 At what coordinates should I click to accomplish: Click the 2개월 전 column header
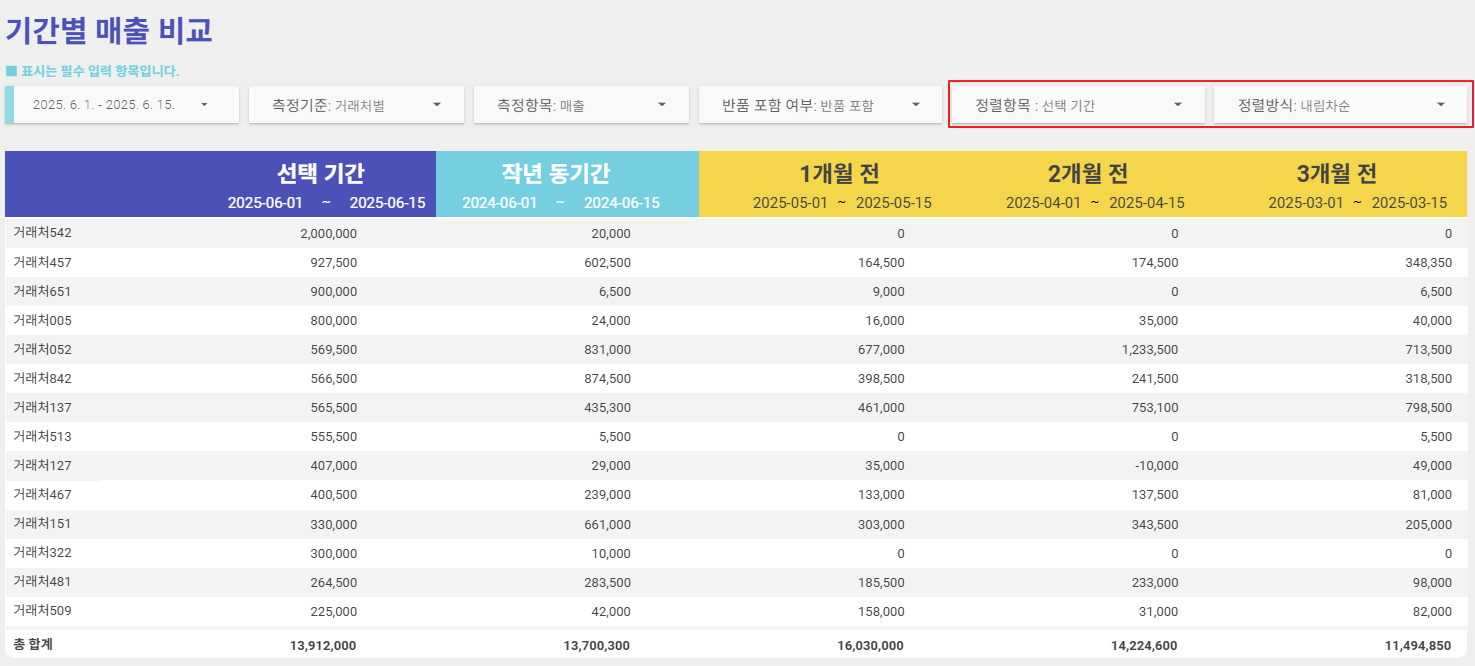[x=1088, y=173]
